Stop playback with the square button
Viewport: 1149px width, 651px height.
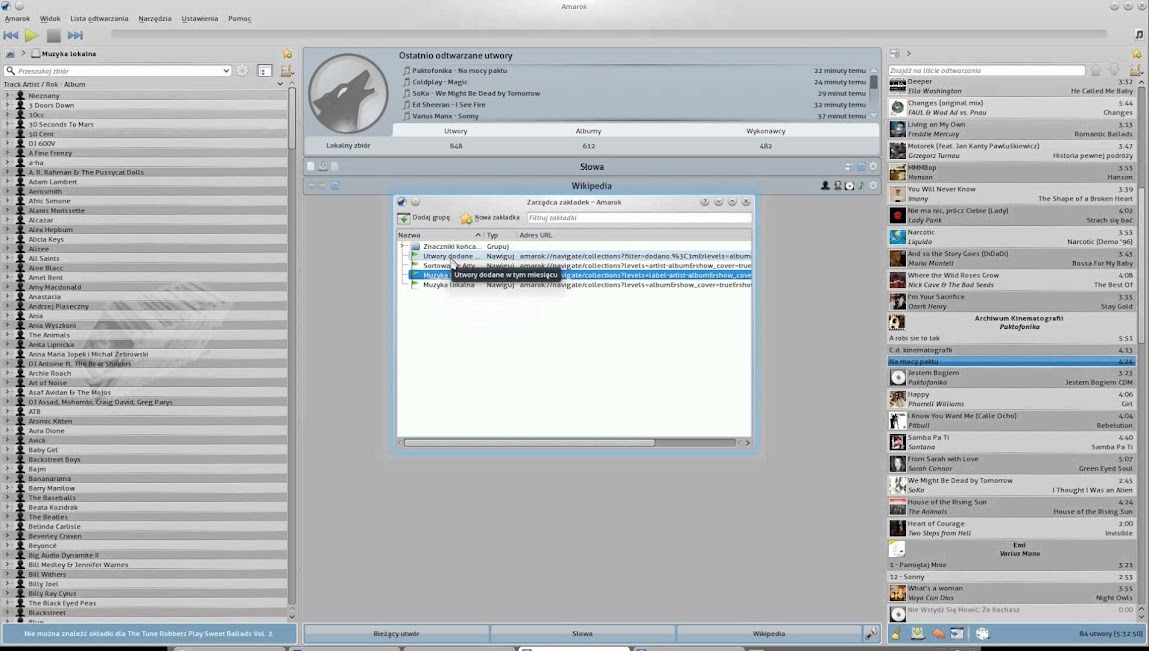point(53,35)
